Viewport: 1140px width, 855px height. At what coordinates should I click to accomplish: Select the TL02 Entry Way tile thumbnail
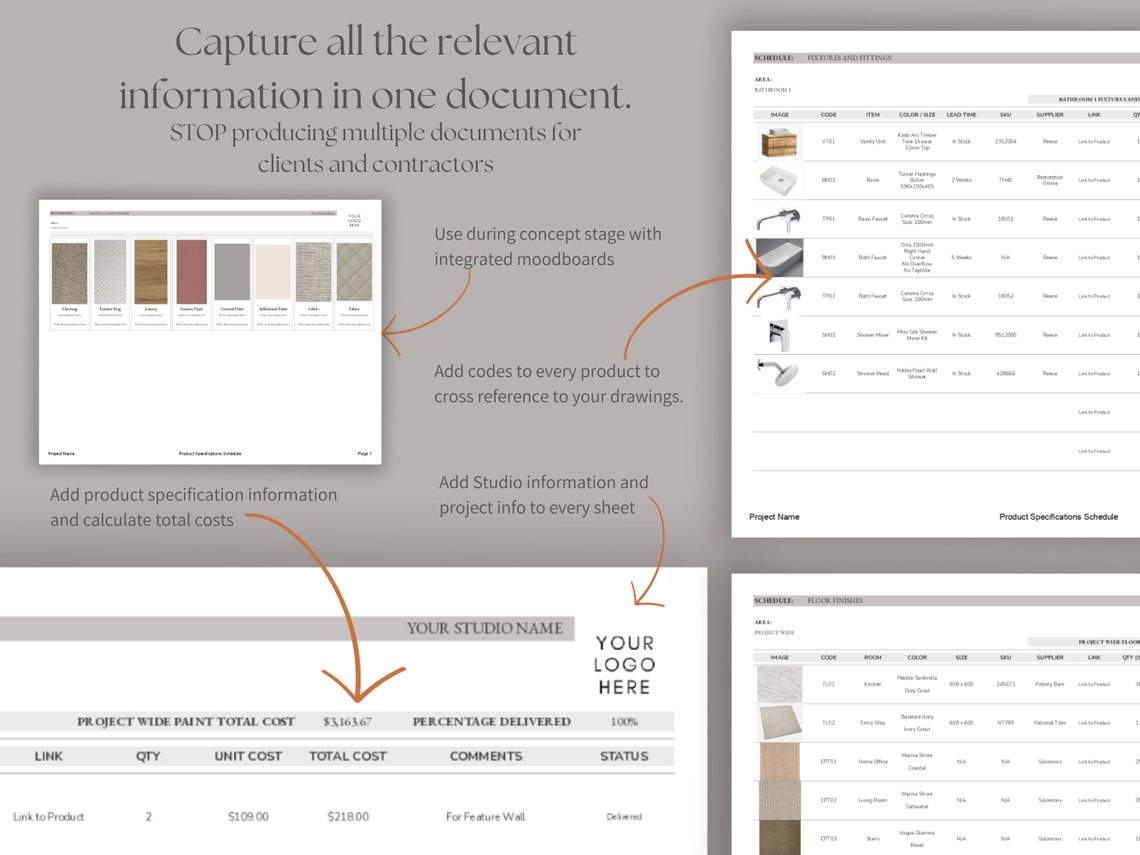click(x=780, y=722)
